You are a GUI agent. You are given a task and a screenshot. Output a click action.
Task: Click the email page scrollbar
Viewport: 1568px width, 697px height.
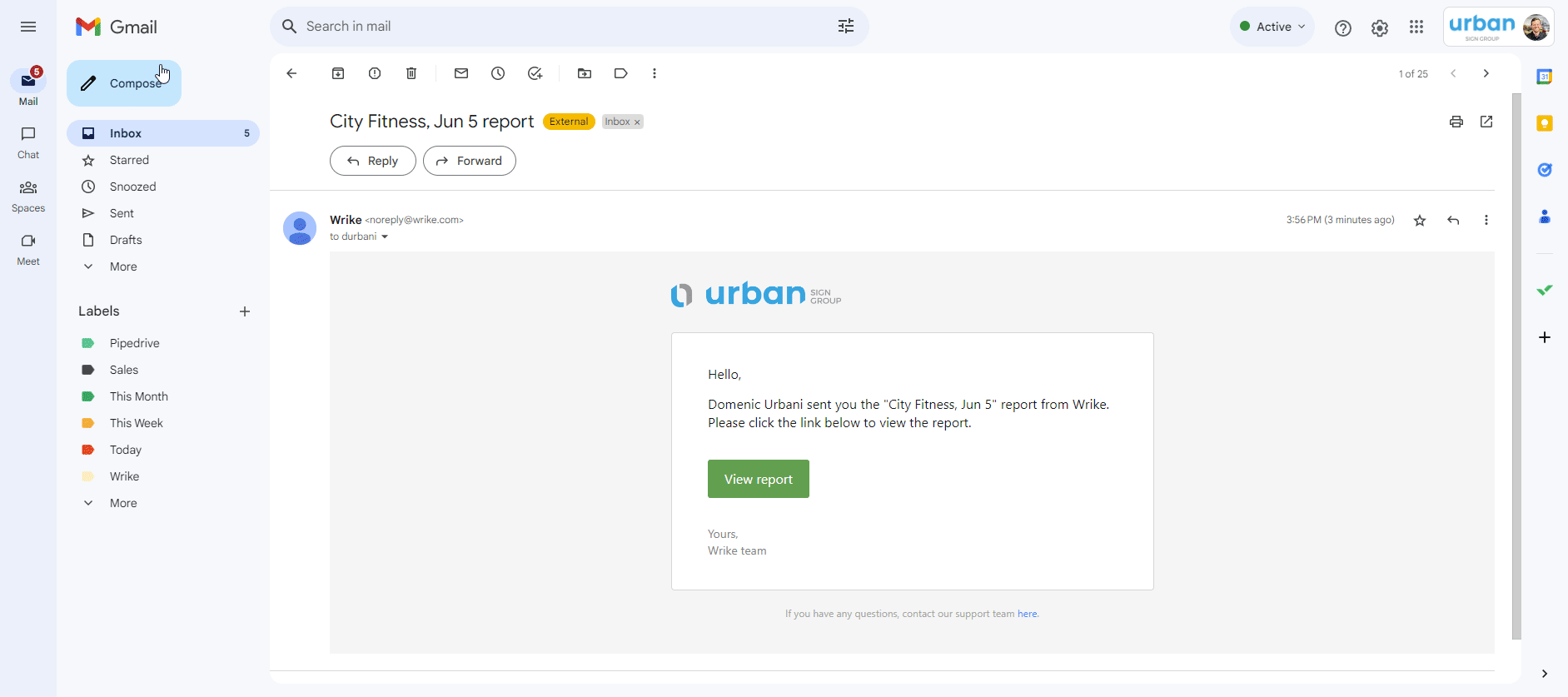(1516, 366)
